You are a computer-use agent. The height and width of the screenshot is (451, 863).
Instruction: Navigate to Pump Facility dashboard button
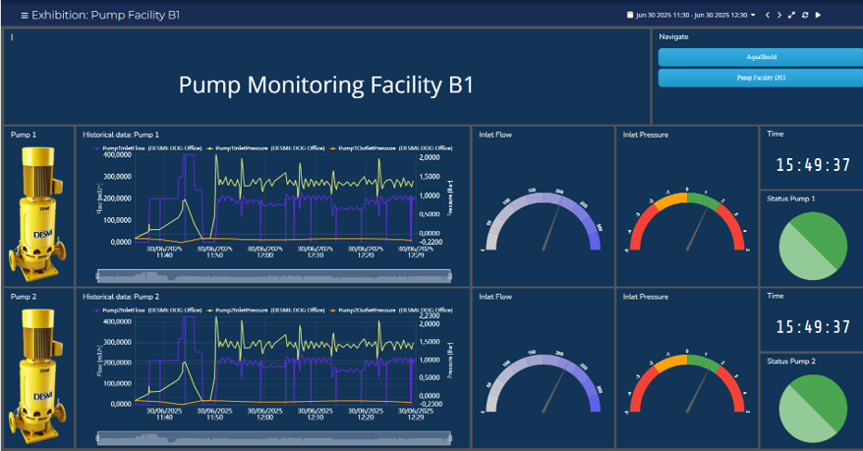(755, 76)
